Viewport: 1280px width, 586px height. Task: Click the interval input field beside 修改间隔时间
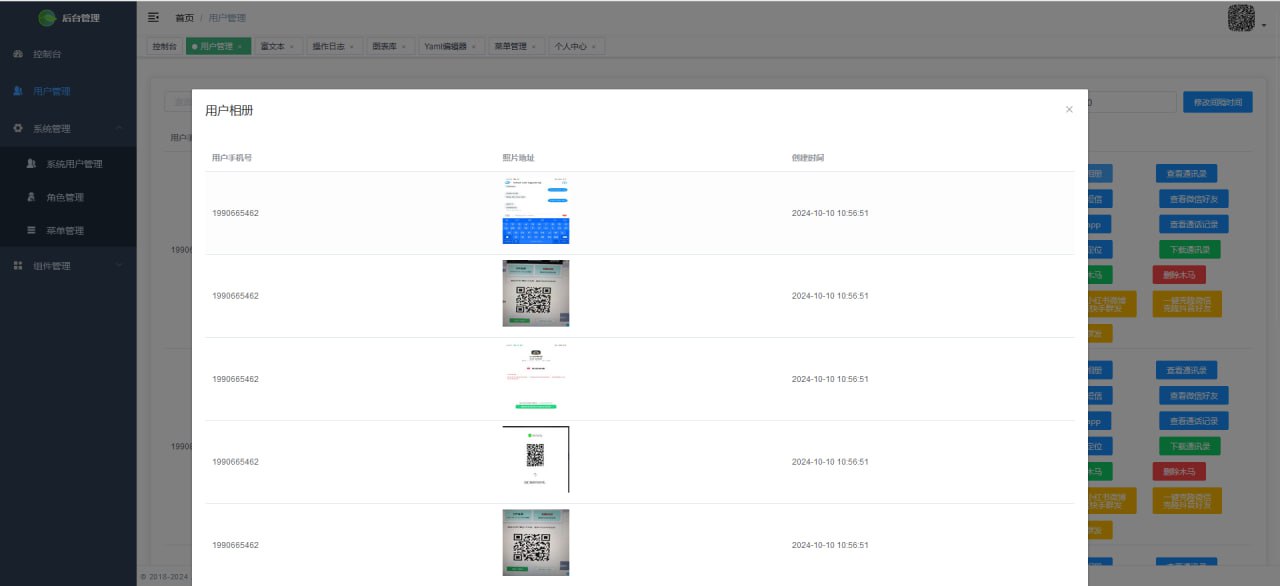coord(1131,102)
